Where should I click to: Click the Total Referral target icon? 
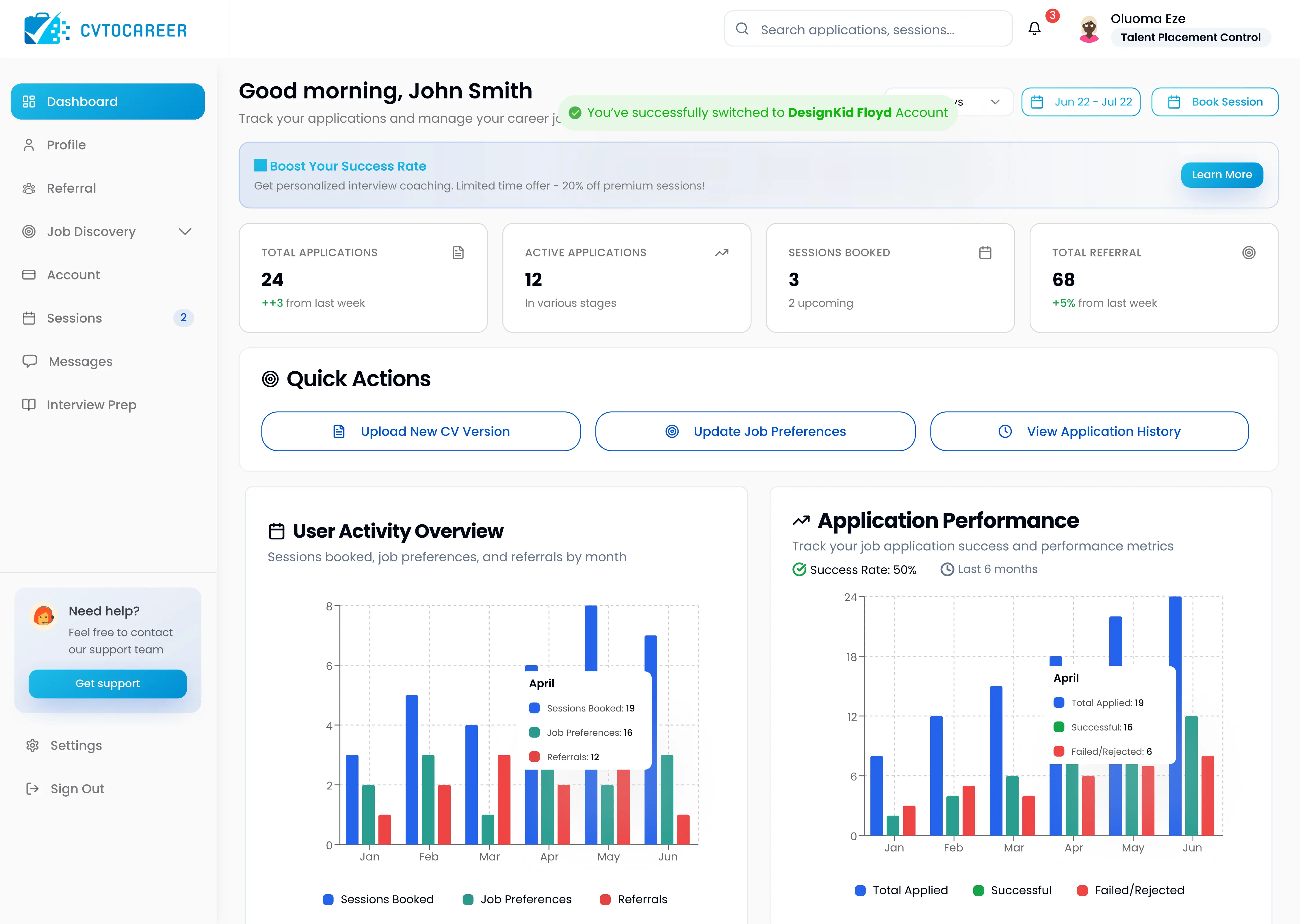(1249, 253)
